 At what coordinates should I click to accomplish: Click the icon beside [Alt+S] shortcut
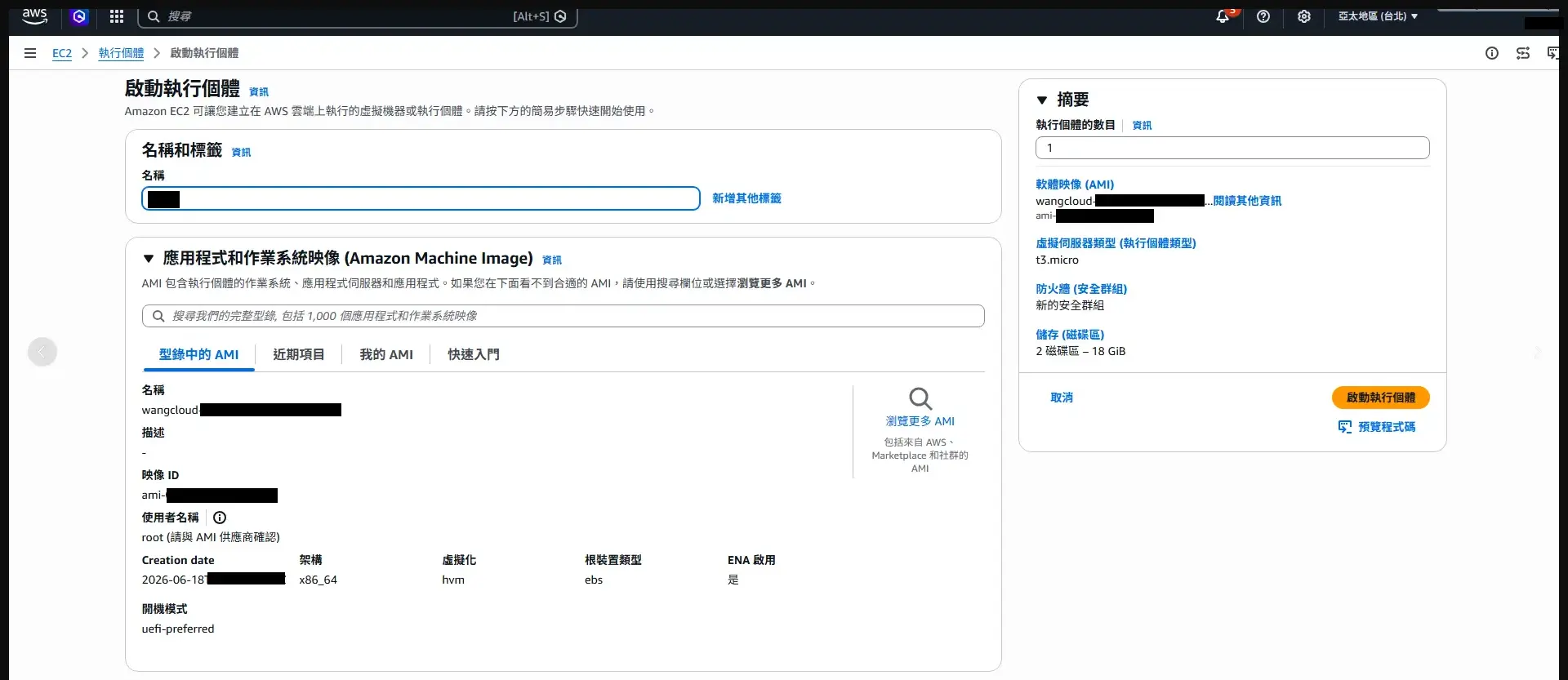pos(560,16)
